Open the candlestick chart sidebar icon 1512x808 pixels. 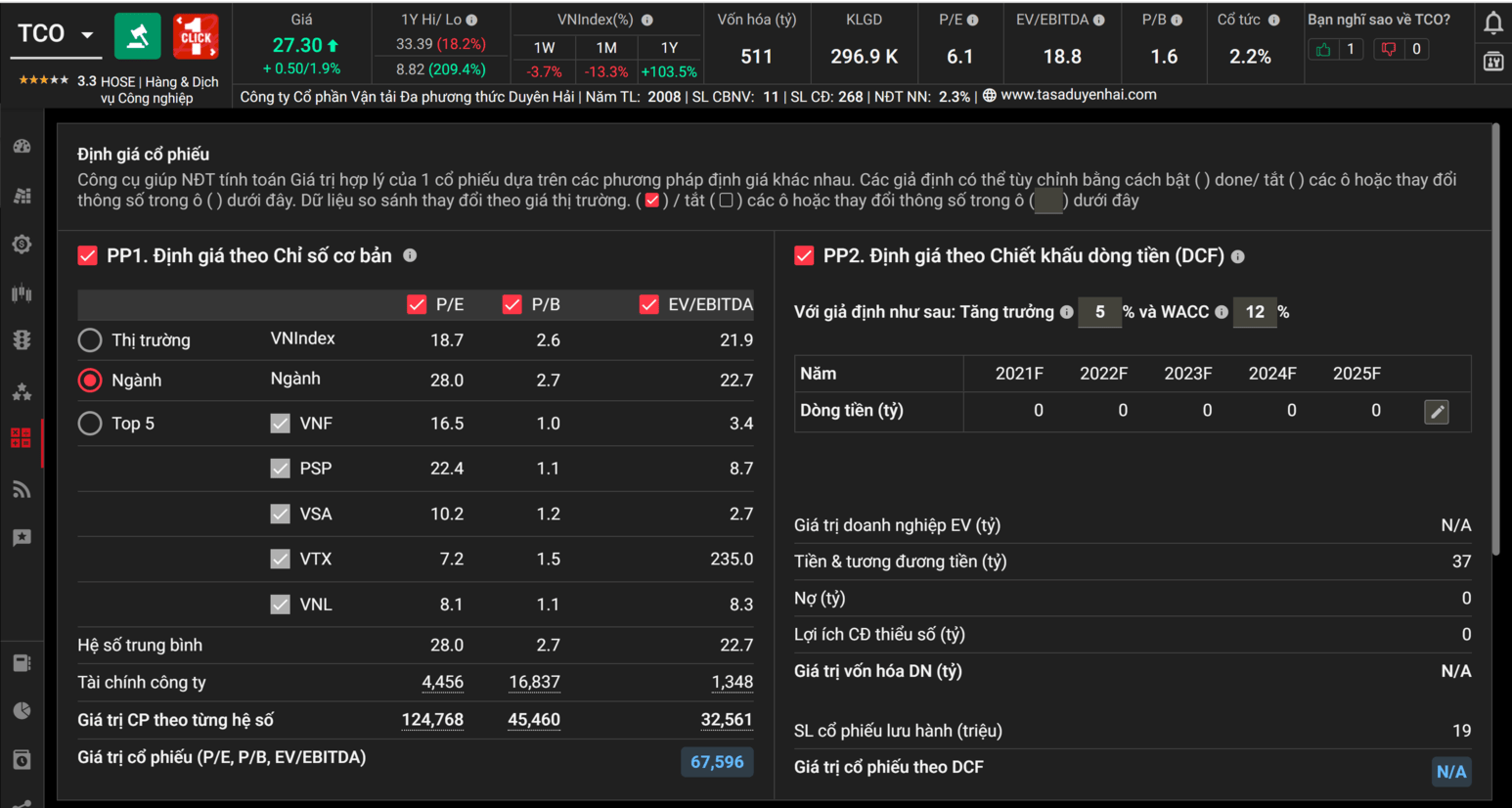[22, 292]
